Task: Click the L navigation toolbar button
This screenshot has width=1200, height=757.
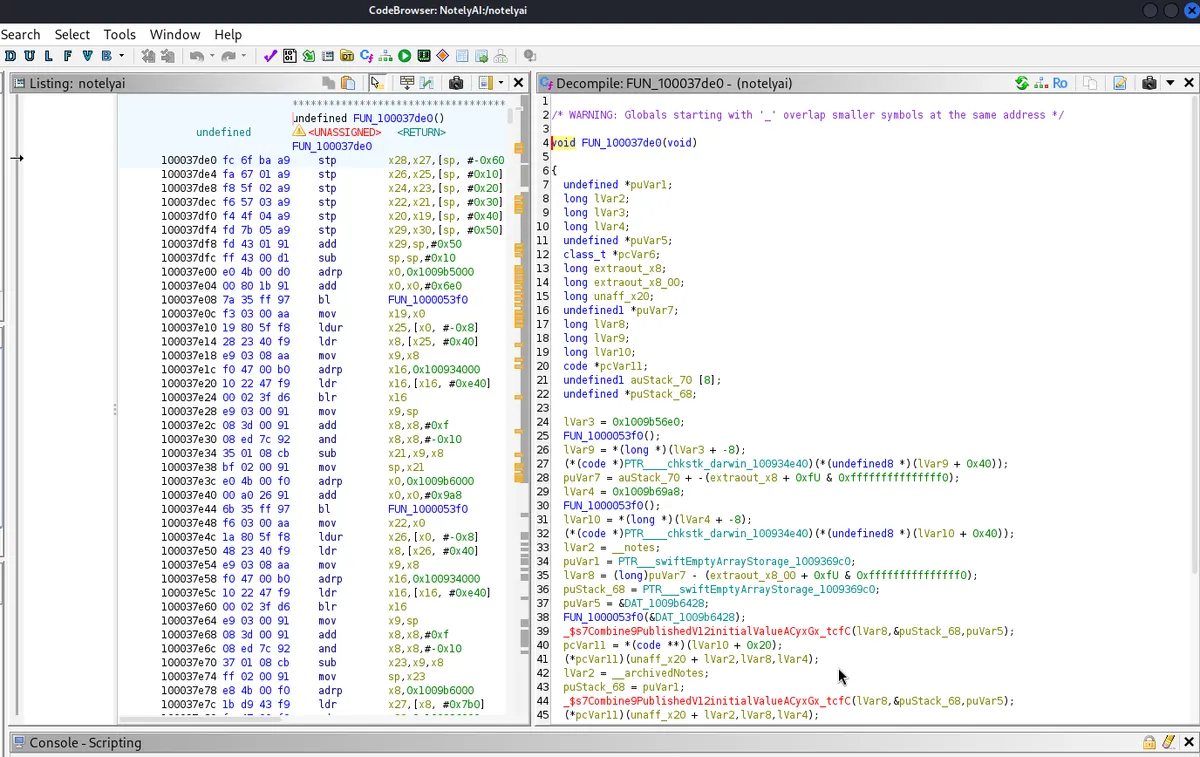Action: tap(50, 56)
